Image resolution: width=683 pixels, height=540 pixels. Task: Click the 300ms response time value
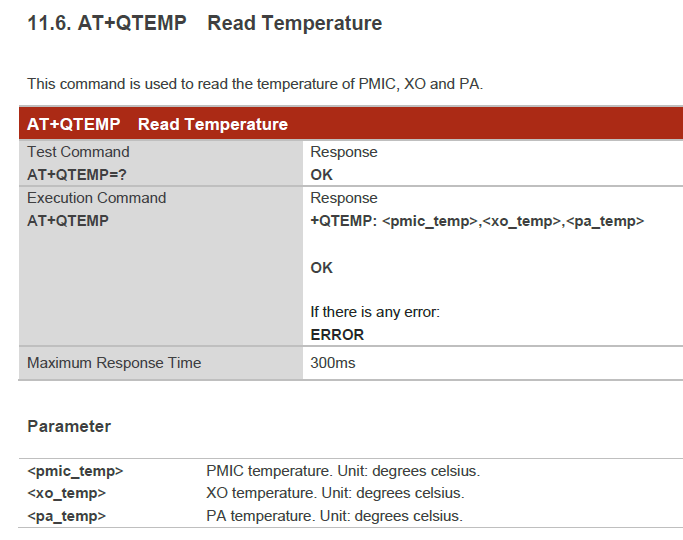click(333, 363)
